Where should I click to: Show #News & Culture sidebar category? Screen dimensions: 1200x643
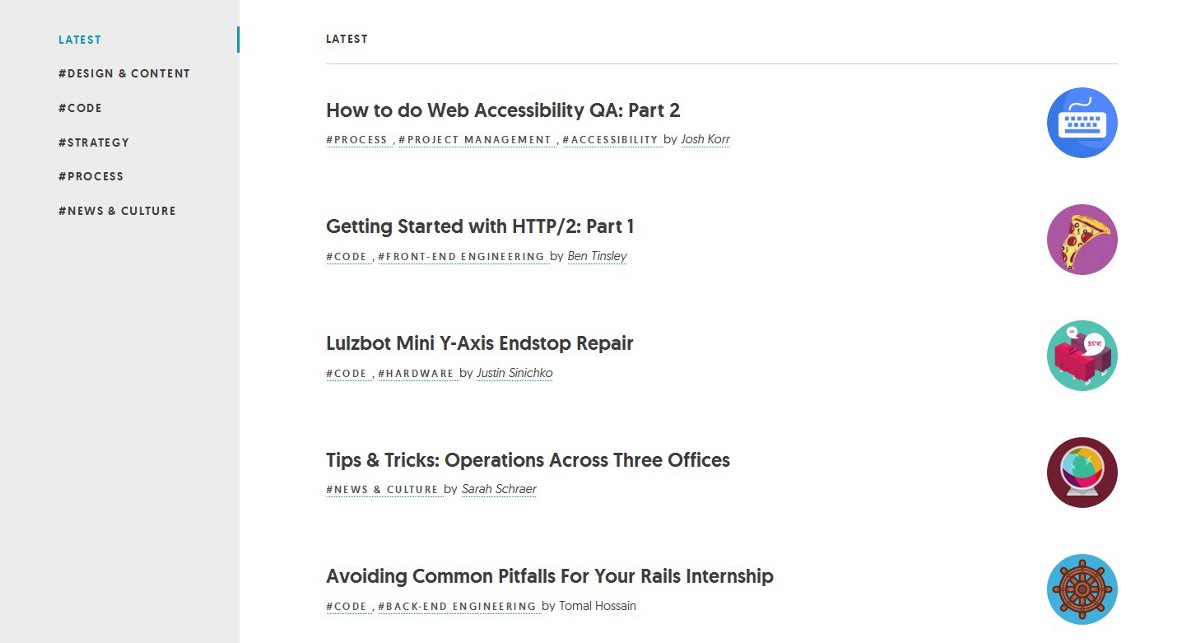pyautogui.click(x=117, y=211)
